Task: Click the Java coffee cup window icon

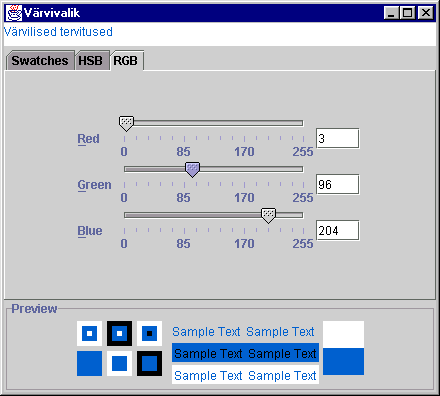Action: (14, 13)
